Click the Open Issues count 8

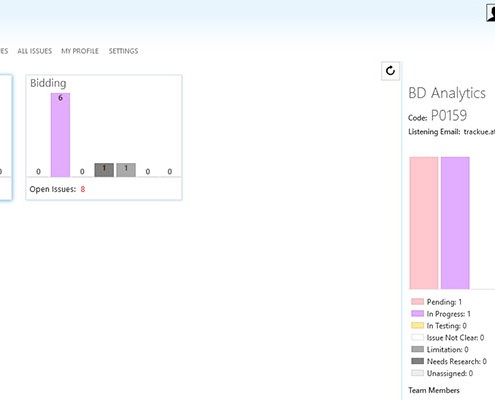coord(83,189)
